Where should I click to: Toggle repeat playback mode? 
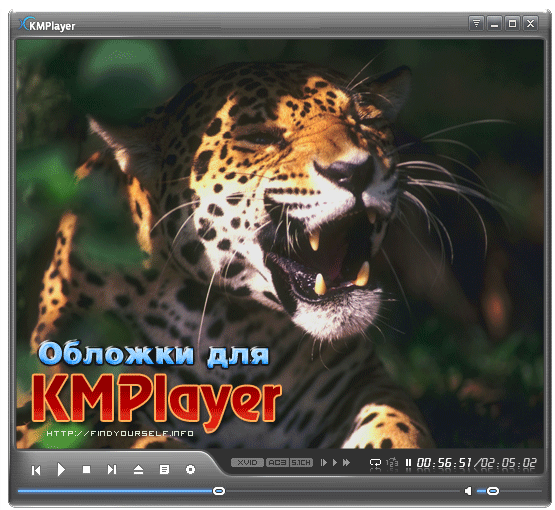tap(375, 463)
